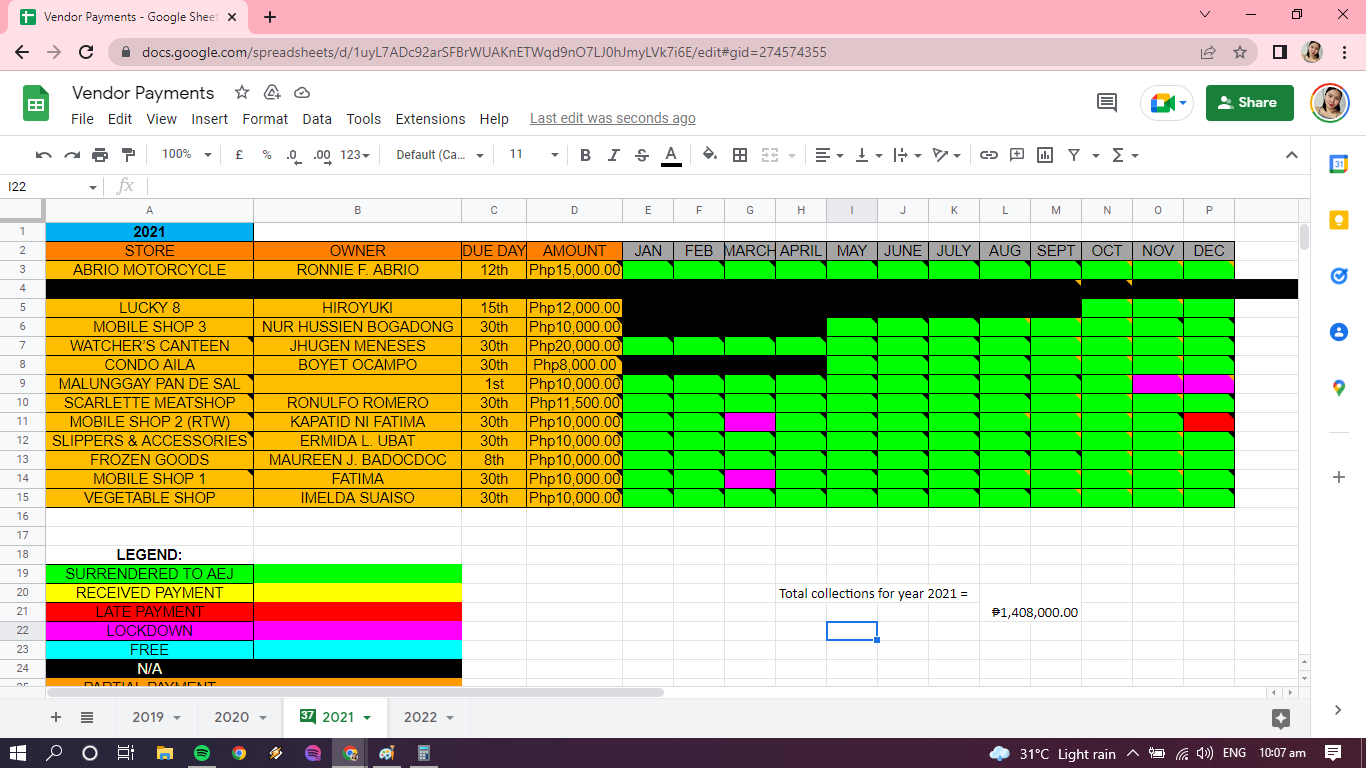
Task: Hide the menus with the up arrow
Action: (x=1291, y=155)
